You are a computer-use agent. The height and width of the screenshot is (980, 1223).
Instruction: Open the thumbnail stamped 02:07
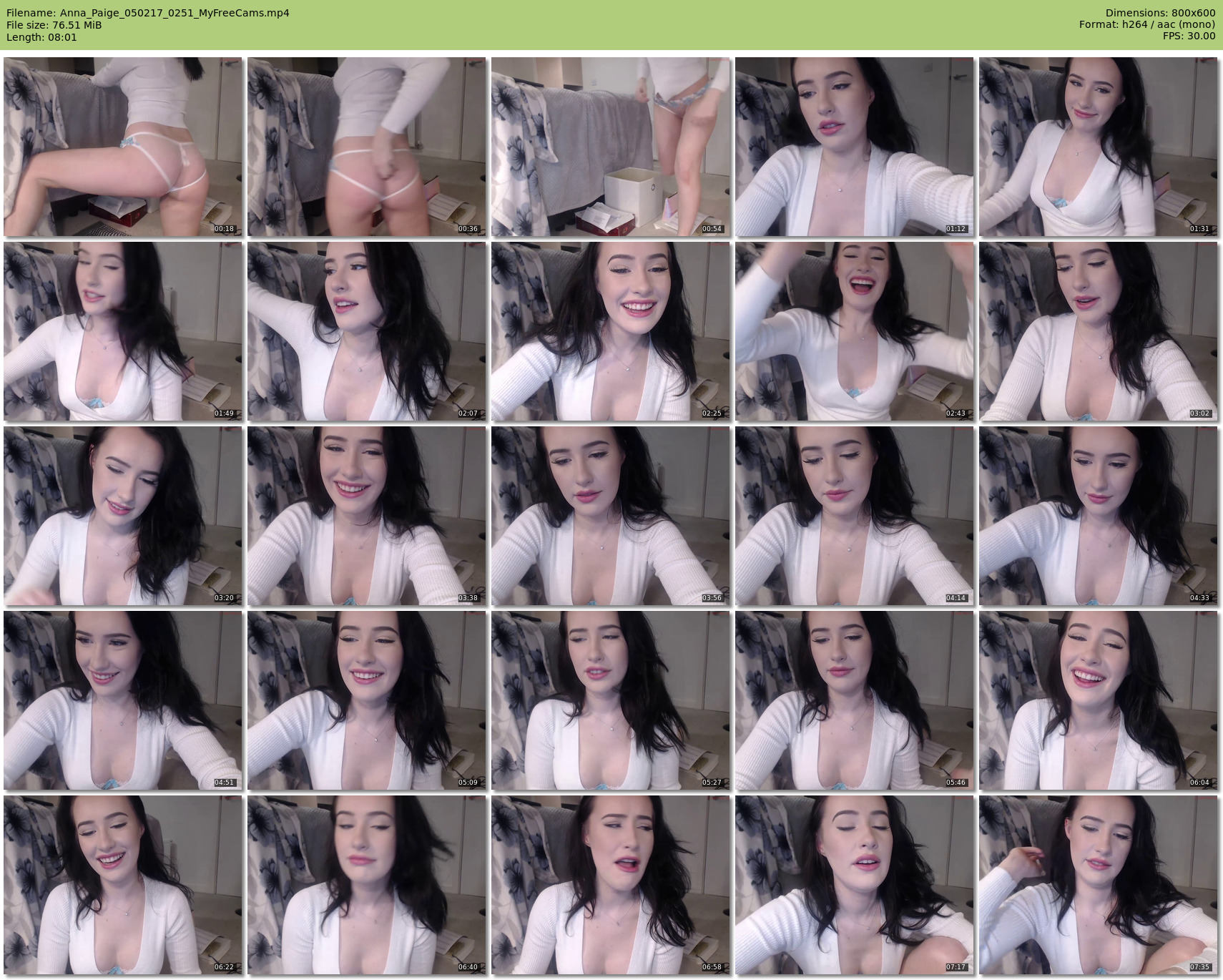pyautogui.click(x=367, y=331)
